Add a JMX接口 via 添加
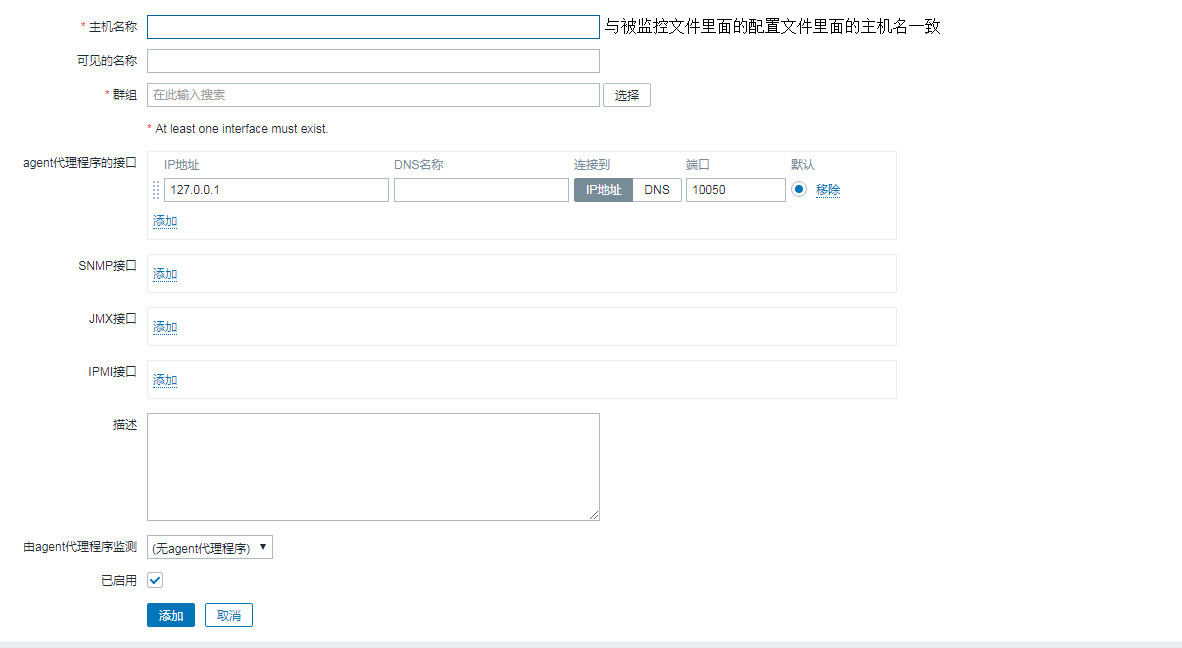This screenshot has width=1182, height=648. click(164, 326)
